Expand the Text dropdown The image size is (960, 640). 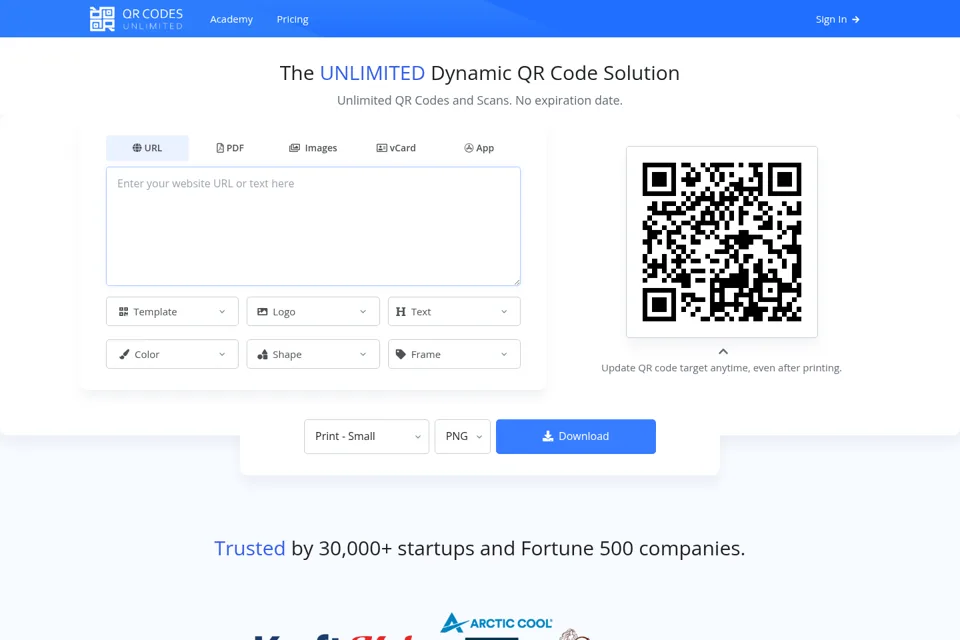[454, 312]
